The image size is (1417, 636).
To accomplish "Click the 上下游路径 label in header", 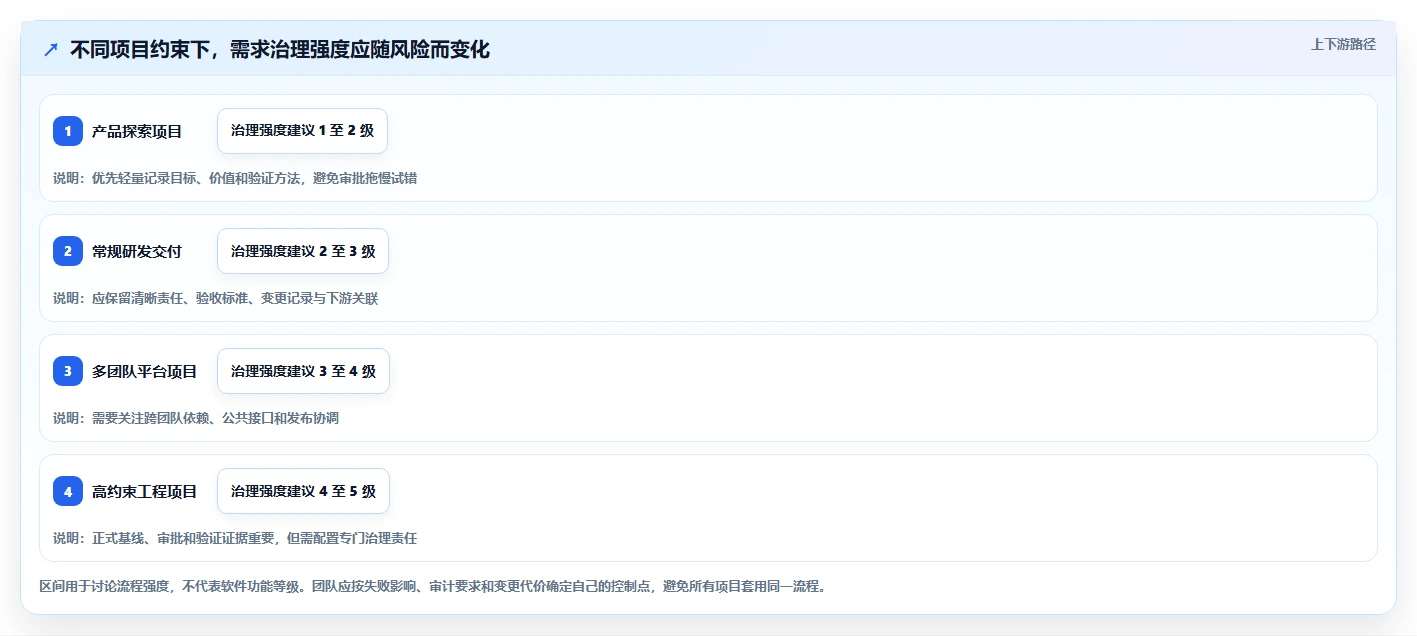I will [1344, 44].
